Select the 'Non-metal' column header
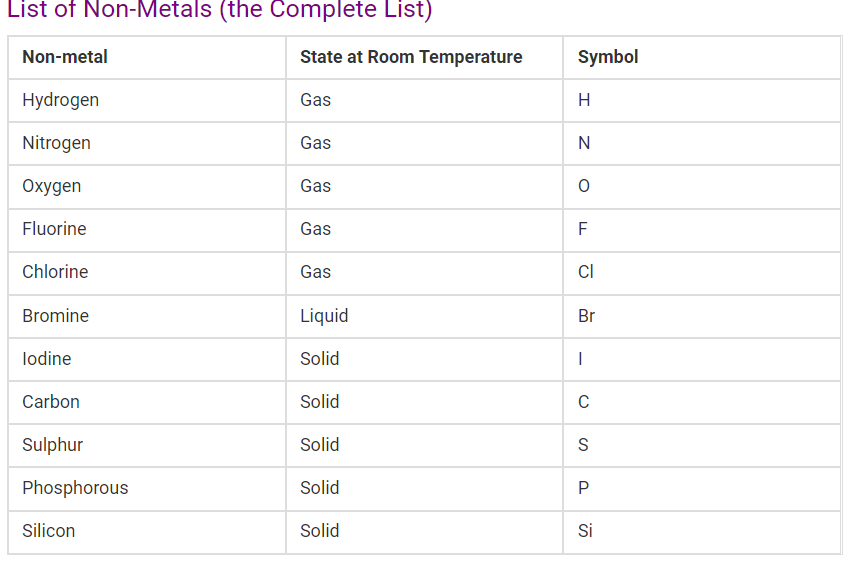 coord(65,57)
